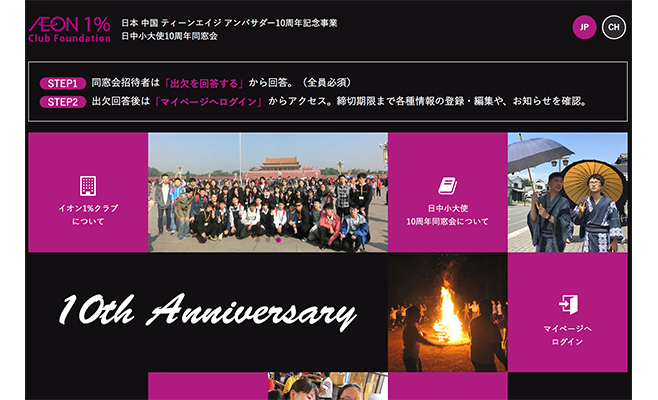This screenshot has width=658, height=400.
Task: Open the campfire night photo
Action: pyautogui.click(x=448, y=312)
